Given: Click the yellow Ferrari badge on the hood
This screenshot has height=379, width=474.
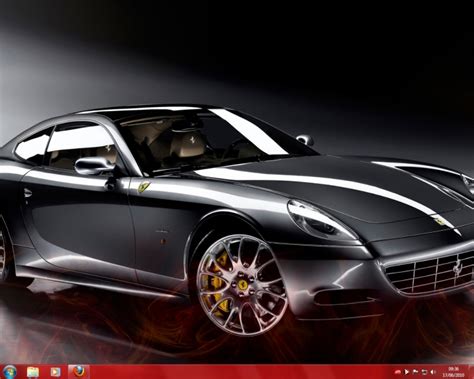Looking at the screenshot, I should click(437, 221).
